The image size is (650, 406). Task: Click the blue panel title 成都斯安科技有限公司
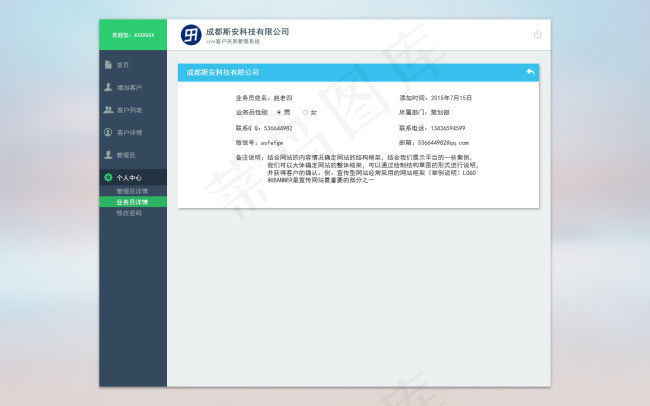coord(223,72)
